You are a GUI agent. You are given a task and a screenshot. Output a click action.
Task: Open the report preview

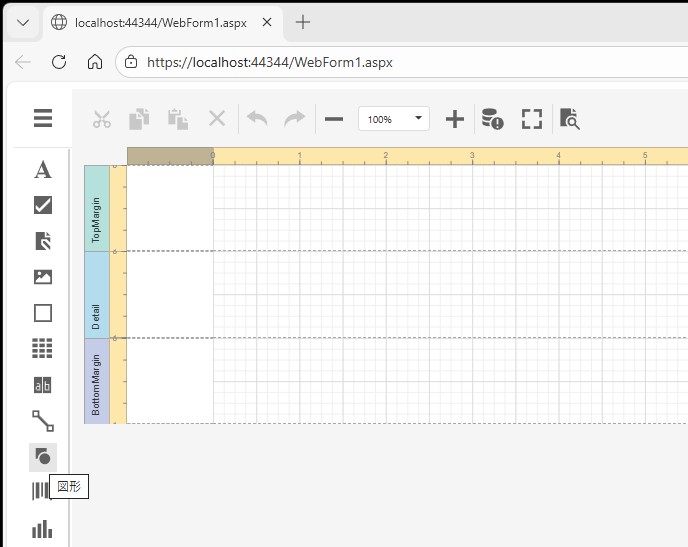pos(570,119)
